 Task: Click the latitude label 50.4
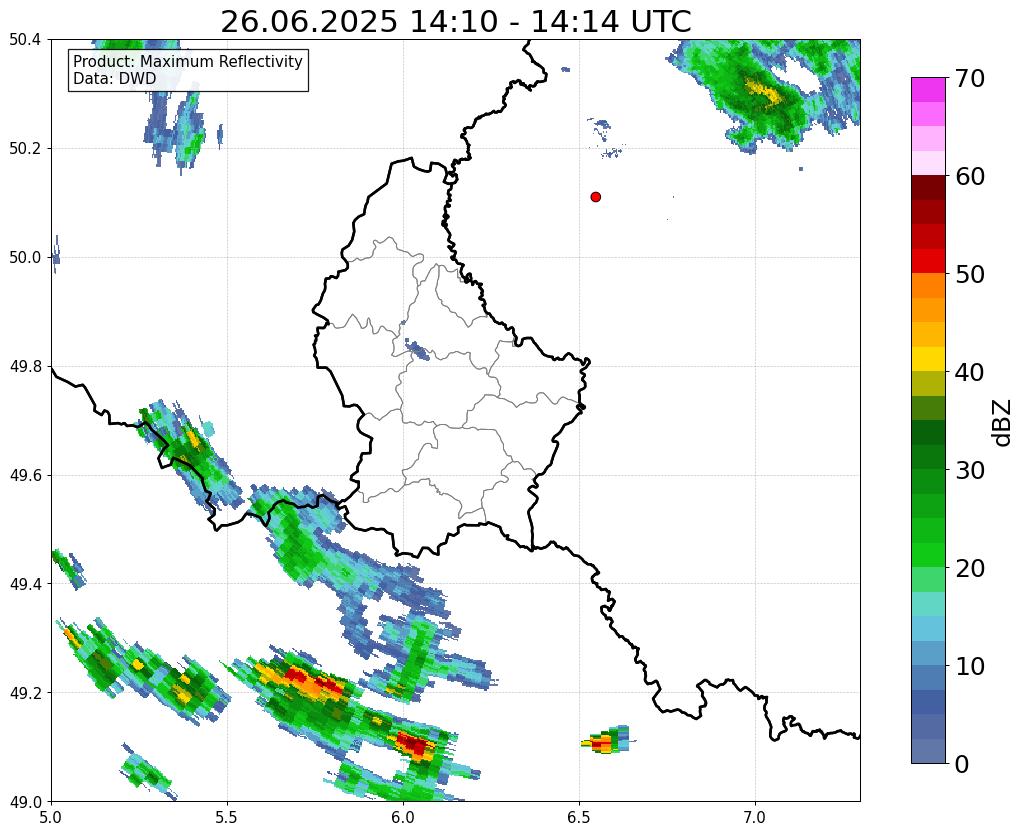25,40
